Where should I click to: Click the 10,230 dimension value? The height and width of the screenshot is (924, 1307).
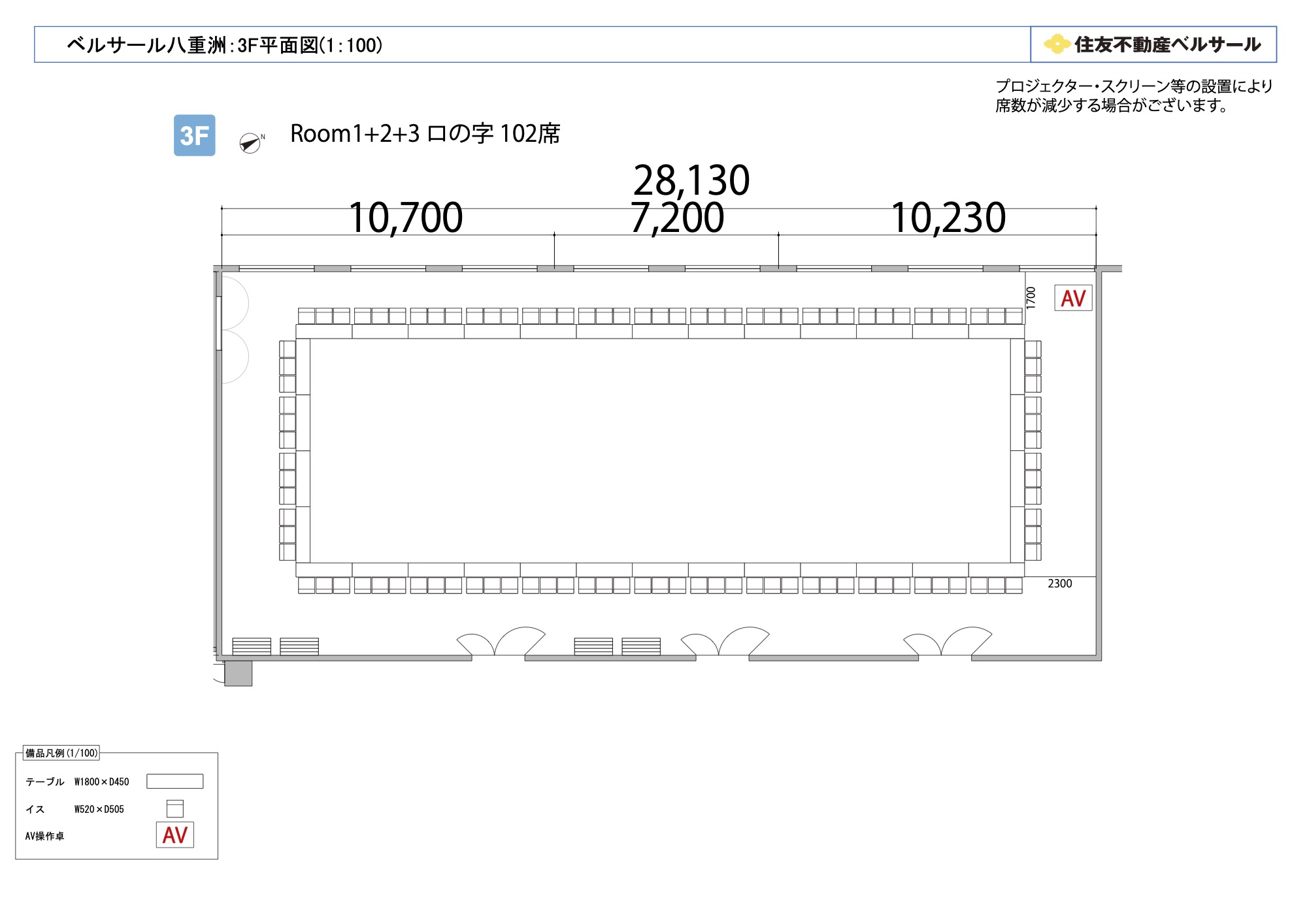point(948,218)
